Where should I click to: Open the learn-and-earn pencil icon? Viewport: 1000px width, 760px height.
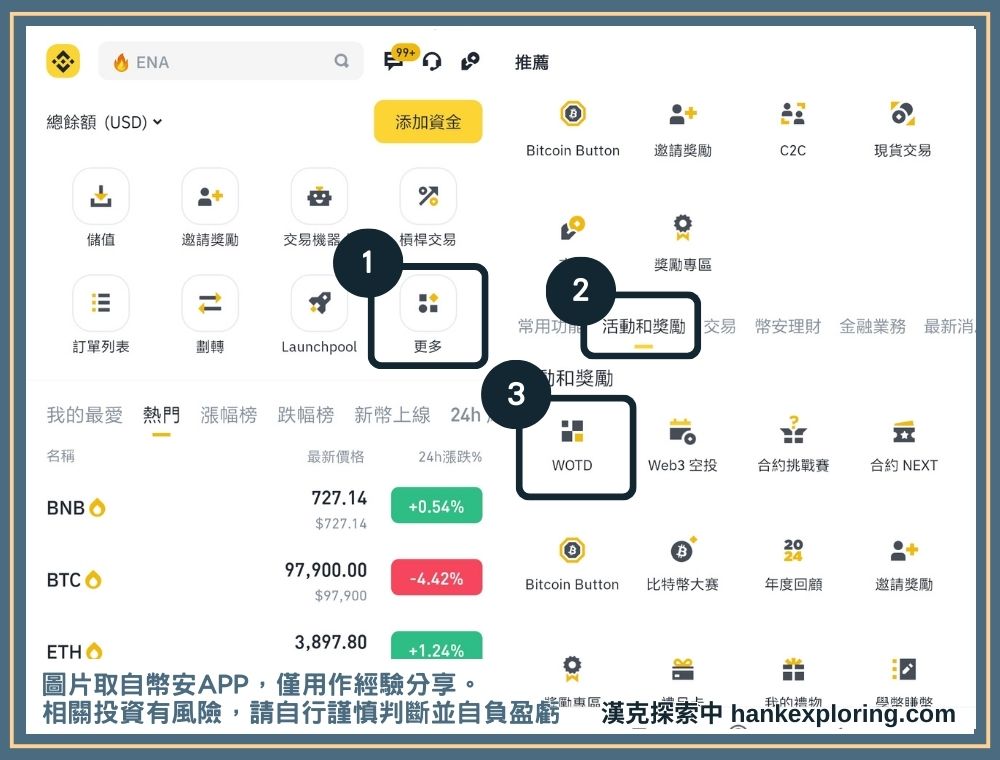(x=904, y=669)
